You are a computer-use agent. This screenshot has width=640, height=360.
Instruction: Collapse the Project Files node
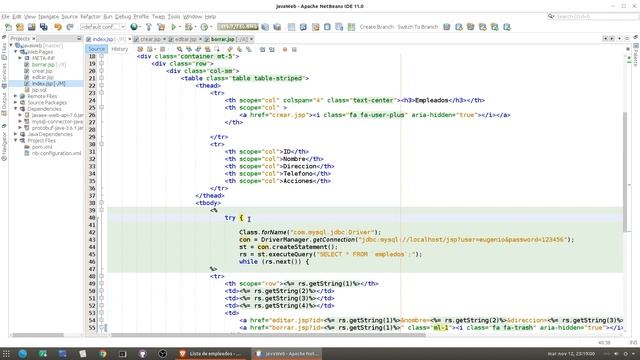coord(16,140)
